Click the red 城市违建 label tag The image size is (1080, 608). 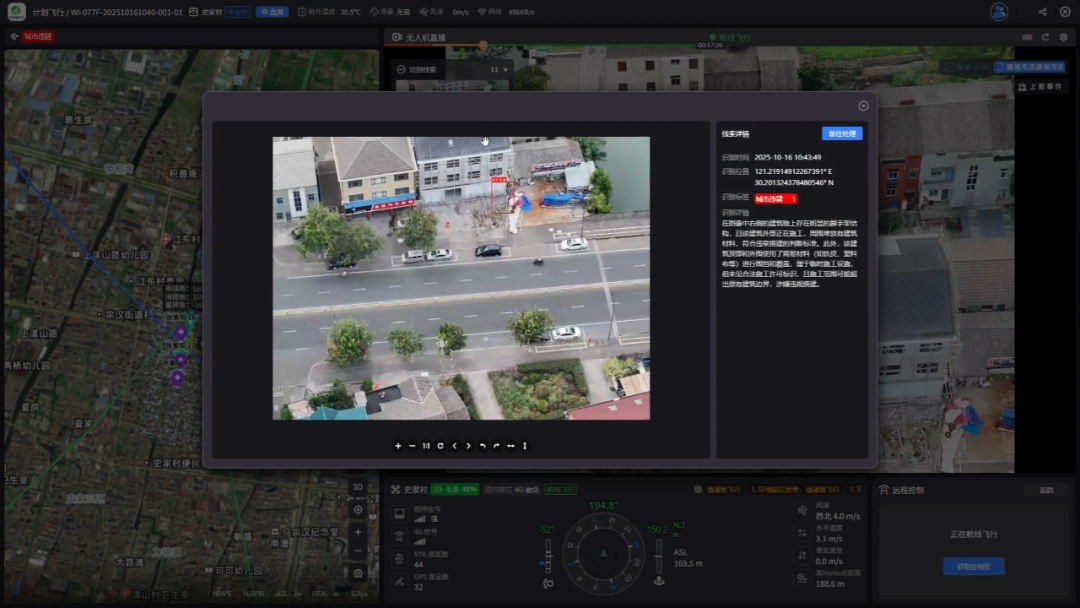(x=775, y=199)
